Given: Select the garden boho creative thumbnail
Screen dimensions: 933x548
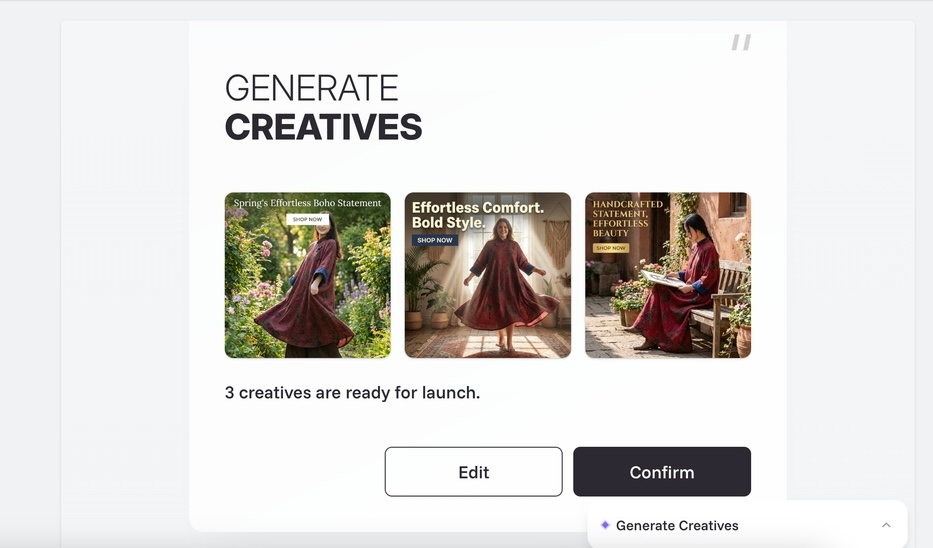Looking at the screenshot, I should pyautogui.click(x=308, y=275).
